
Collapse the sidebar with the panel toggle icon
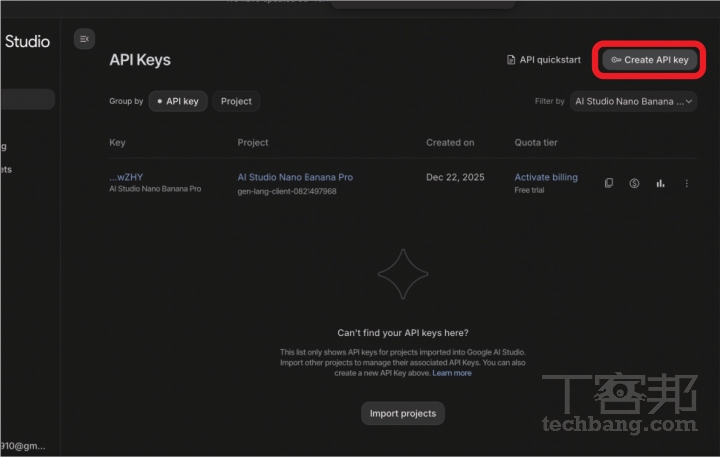coord(84,39)
